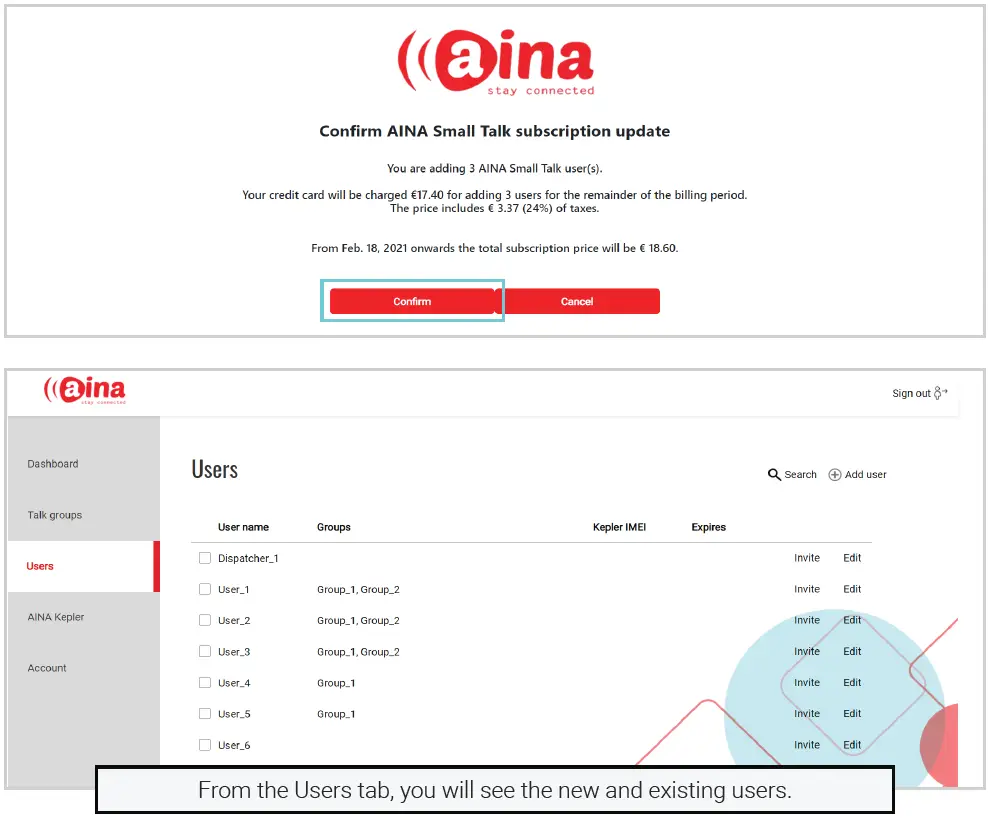The image size is (988, 818).
Task: Click the Expires column header
Action: (708, 527)
